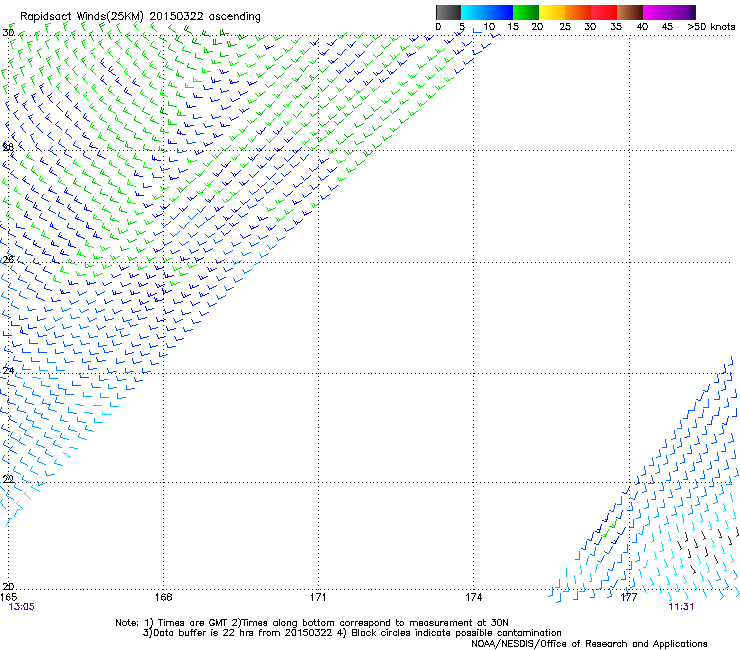Click the purple time stamp '13:05'

22,607
